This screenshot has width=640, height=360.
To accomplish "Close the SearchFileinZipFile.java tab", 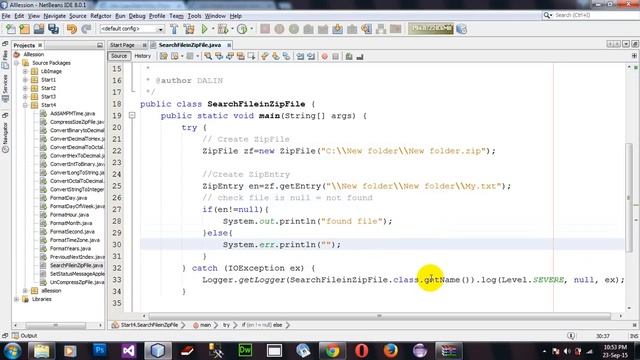I will (229, 45).
